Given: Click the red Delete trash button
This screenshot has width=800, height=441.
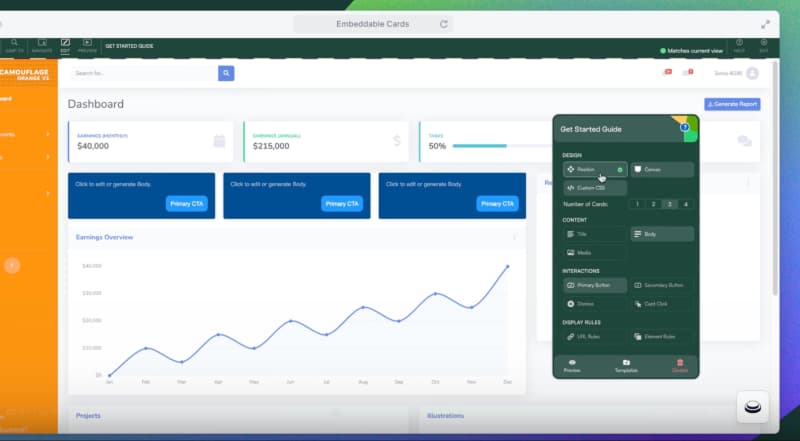Looking at the screenshot, I should pos(680,366).
